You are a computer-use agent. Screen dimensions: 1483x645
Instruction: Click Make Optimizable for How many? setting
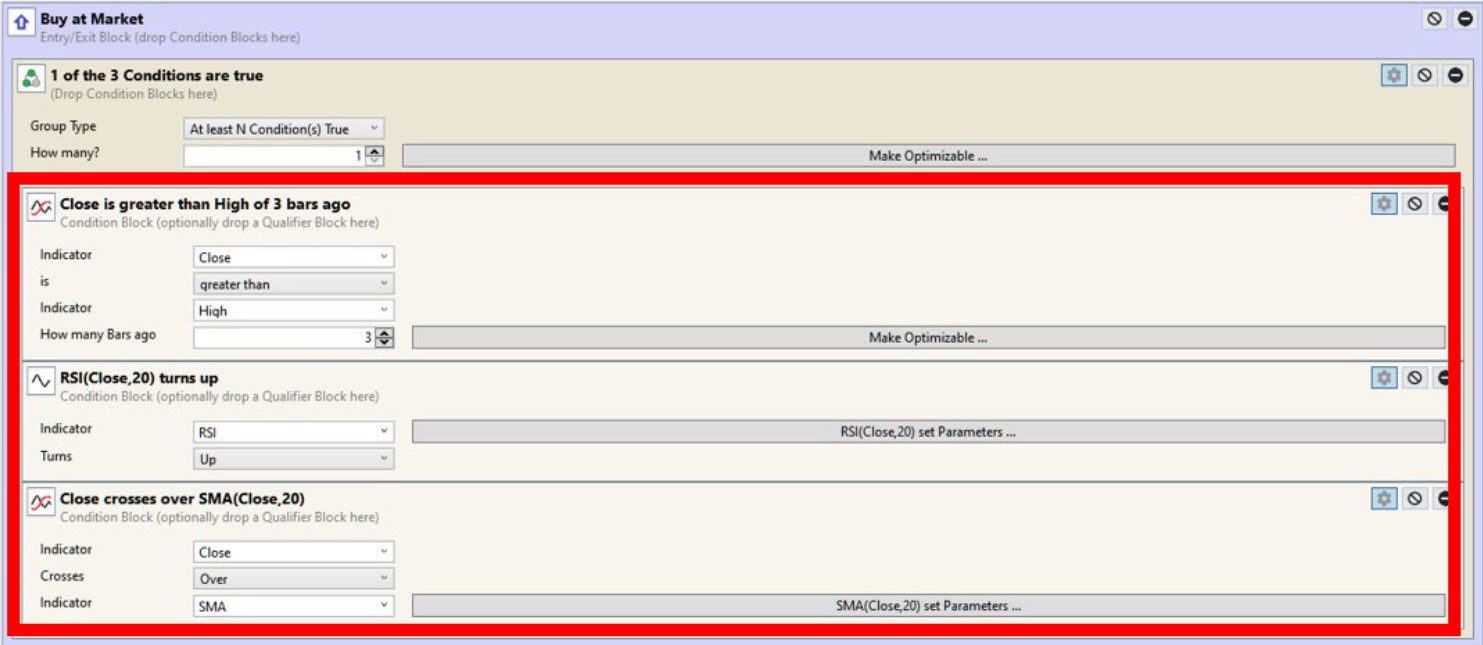928,156
